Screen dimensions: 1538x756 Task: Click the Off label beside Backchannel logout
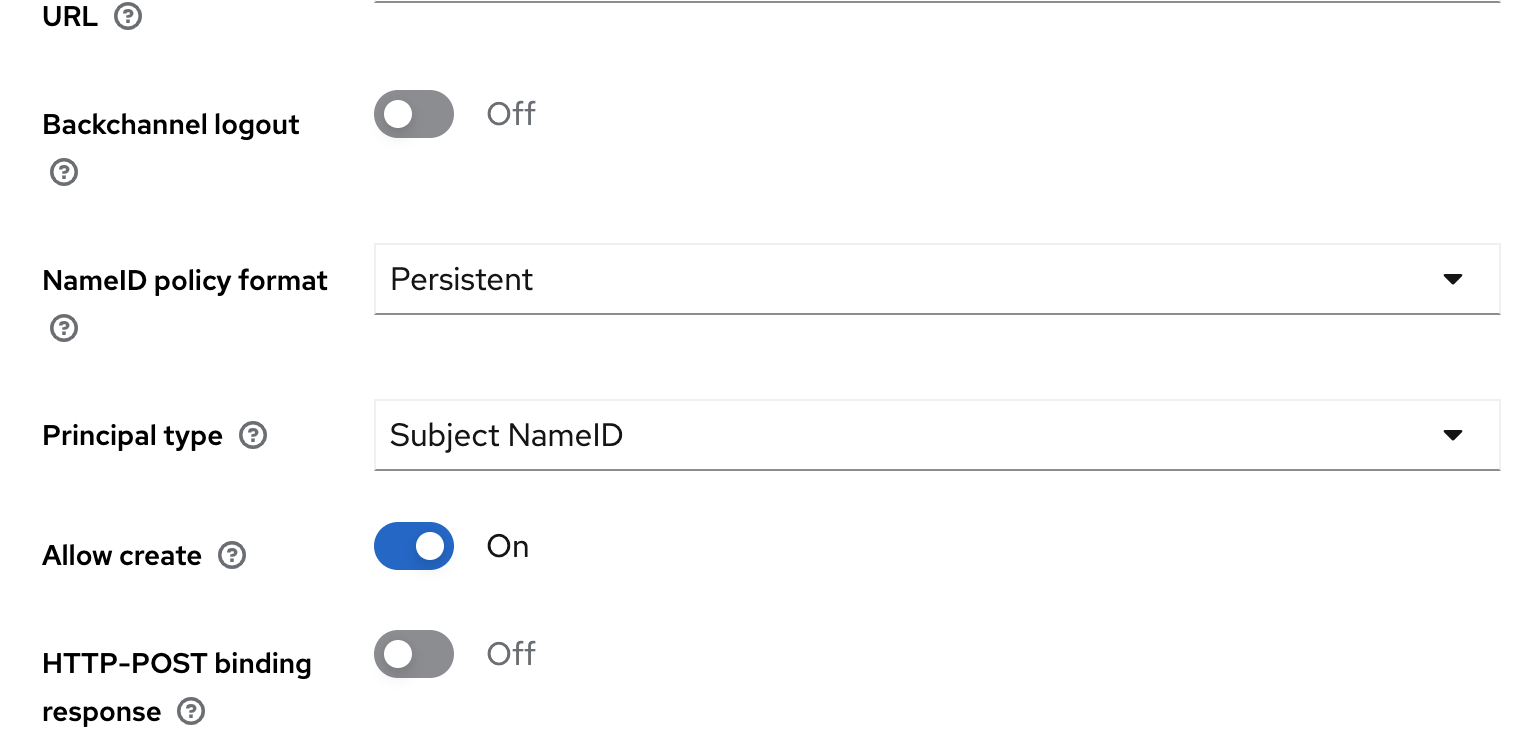[510, 114]
